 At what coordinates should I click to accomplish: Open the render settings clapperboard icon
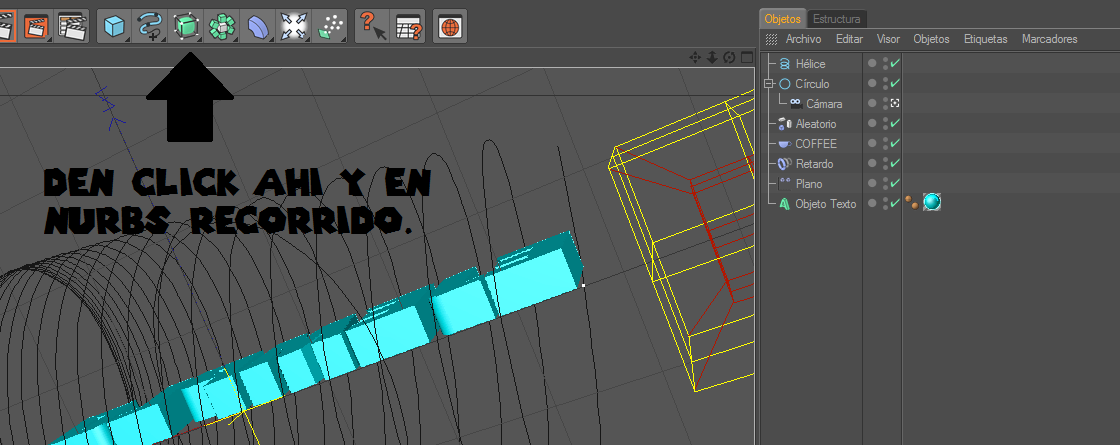coord(71,26)
